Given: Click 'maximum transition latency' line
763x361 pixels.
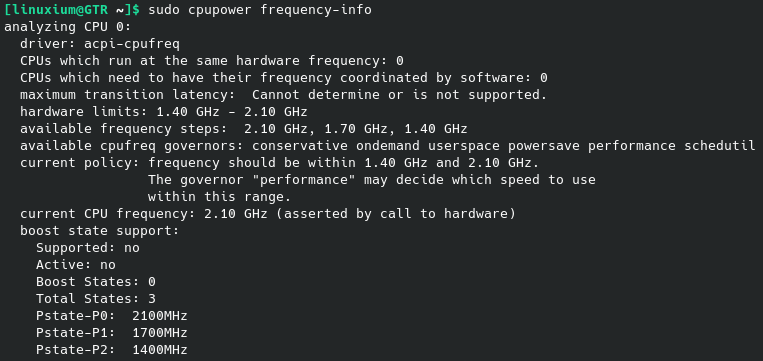Looking at the screenshot, I should click(284, 95).
